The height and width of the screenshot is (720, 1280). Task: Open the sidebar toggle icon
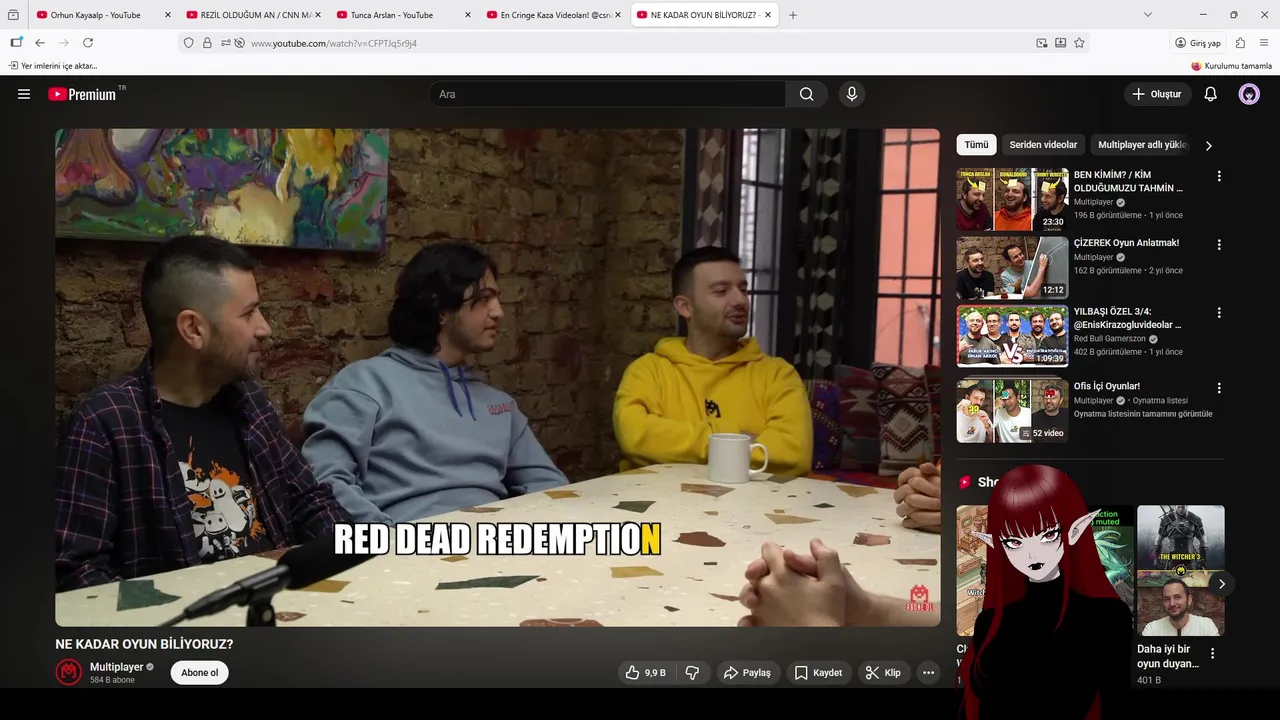pyautogui.click(x=16, y=43)
